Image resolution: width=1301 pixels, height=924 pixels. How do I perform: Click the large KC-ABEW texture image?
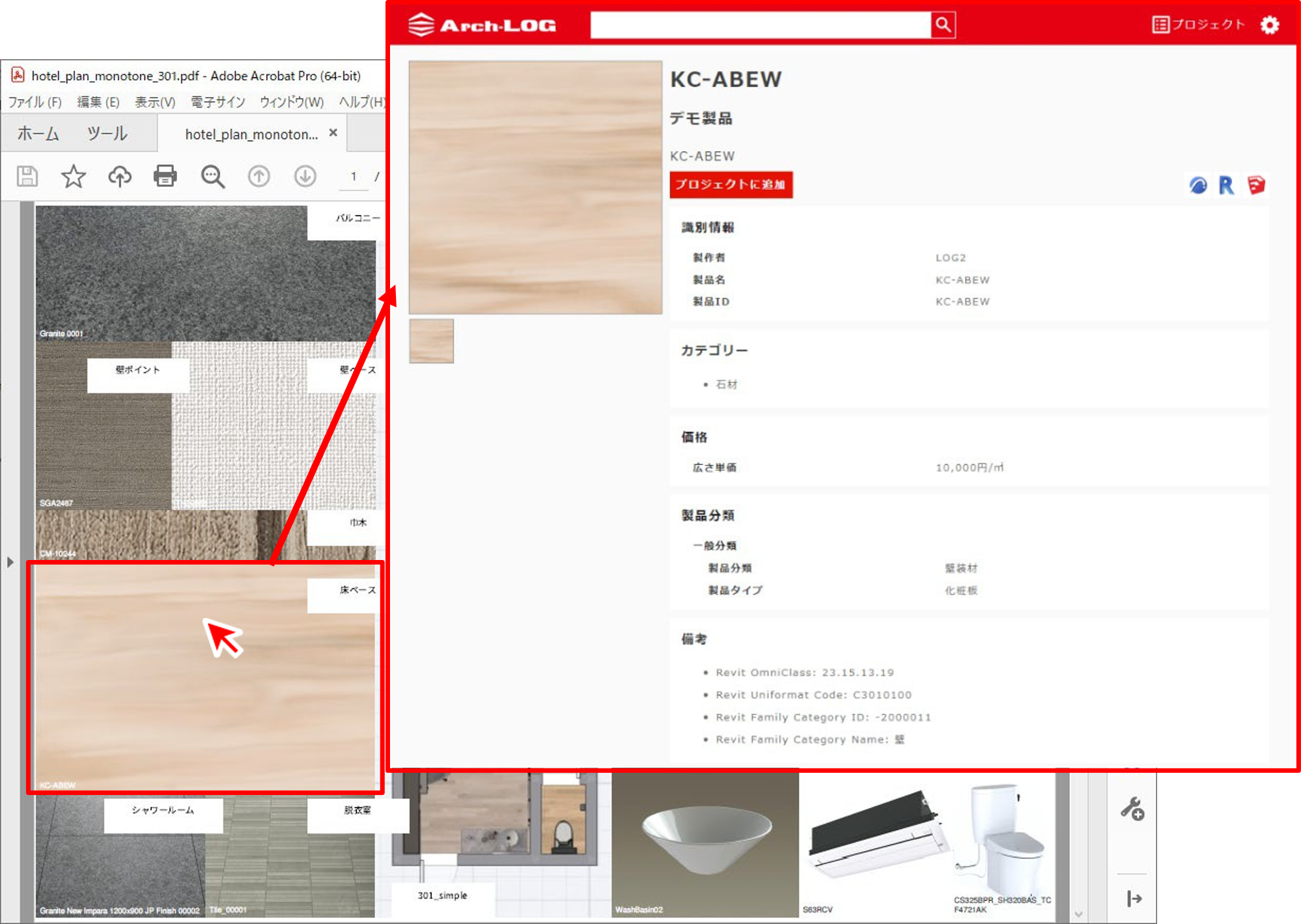pyautogui.click(x=535, y=188)
